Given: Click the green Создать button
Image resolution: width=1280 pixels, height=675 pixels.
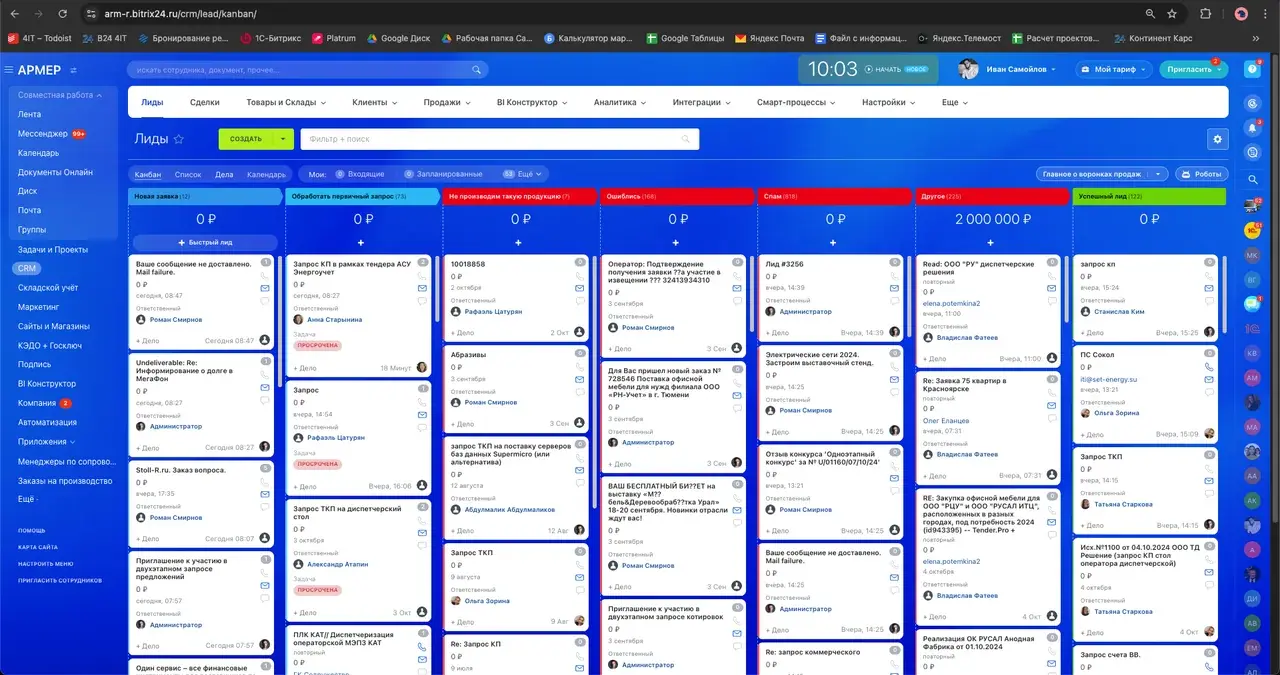Looking at the screenshot, I should click(247, 139).
